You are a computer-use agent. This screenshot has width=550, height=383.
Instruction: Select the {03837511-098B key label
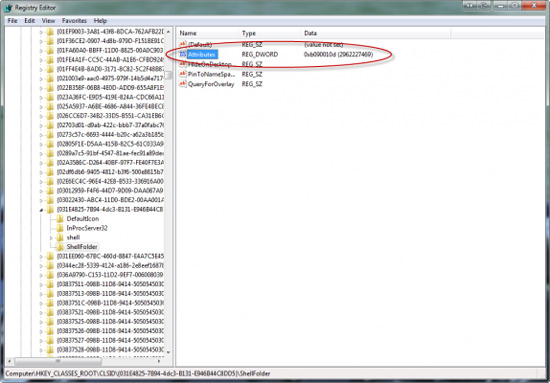pyautogui.click(x=110, y=284)
